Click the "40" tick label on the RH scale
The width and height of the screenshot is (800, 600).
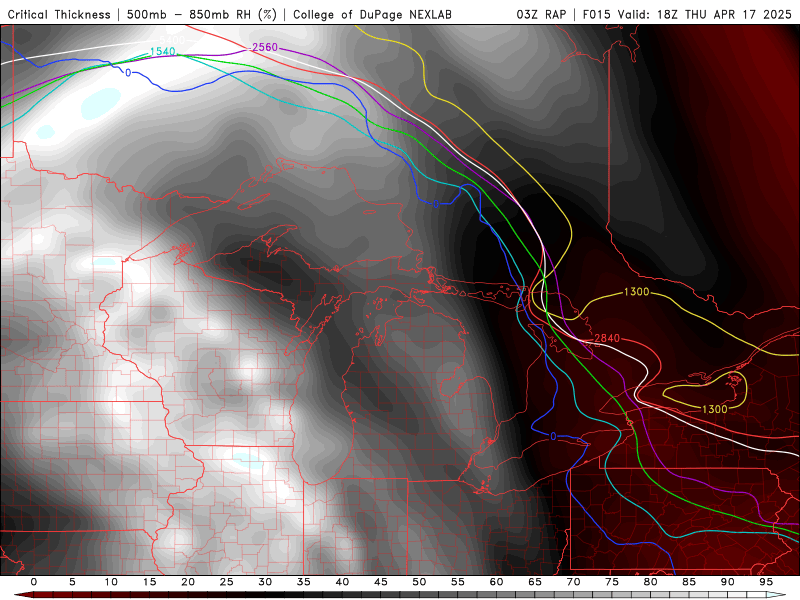[x=342, y=582]
